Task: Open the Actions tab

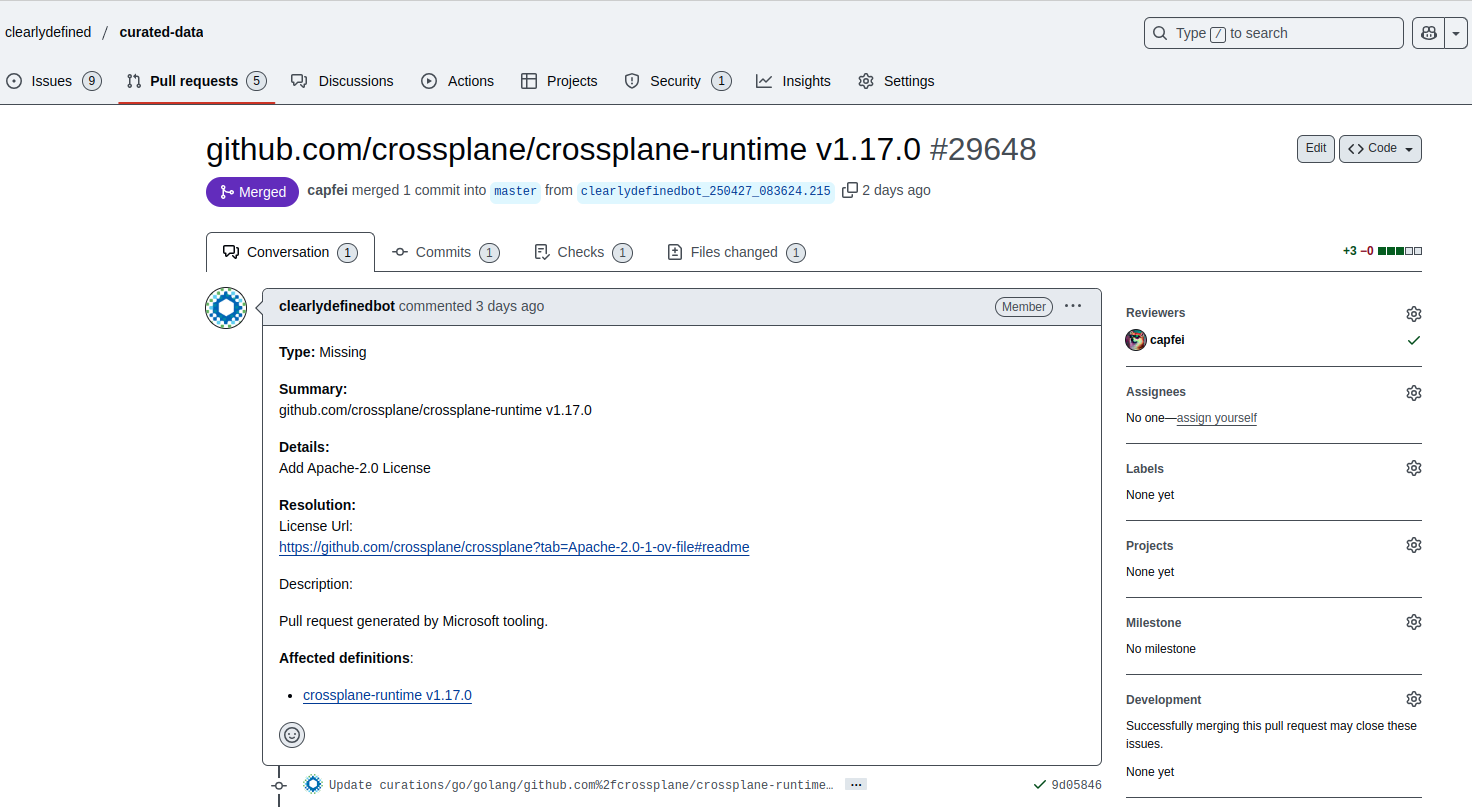Action: click(x=457, y=81)
